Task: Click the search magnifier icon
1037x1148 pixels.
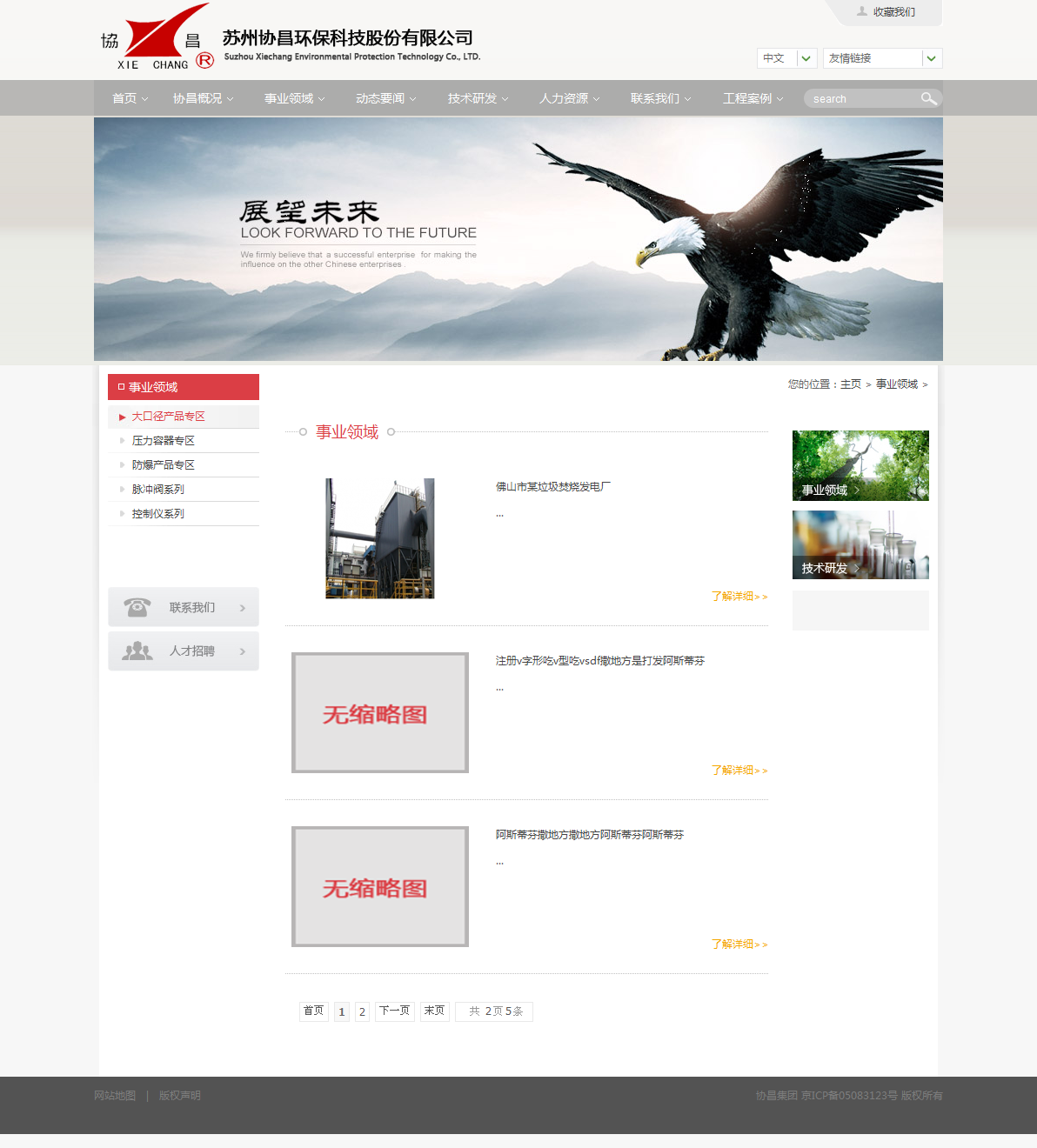Action: click(928, 98)
